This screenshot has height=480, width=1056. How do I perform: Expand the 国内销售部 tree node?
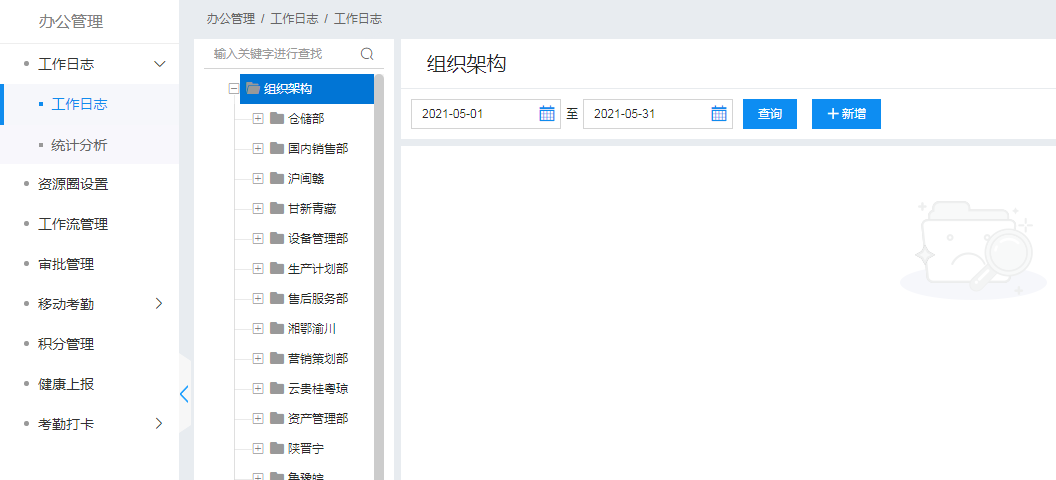tap(258, 149)
